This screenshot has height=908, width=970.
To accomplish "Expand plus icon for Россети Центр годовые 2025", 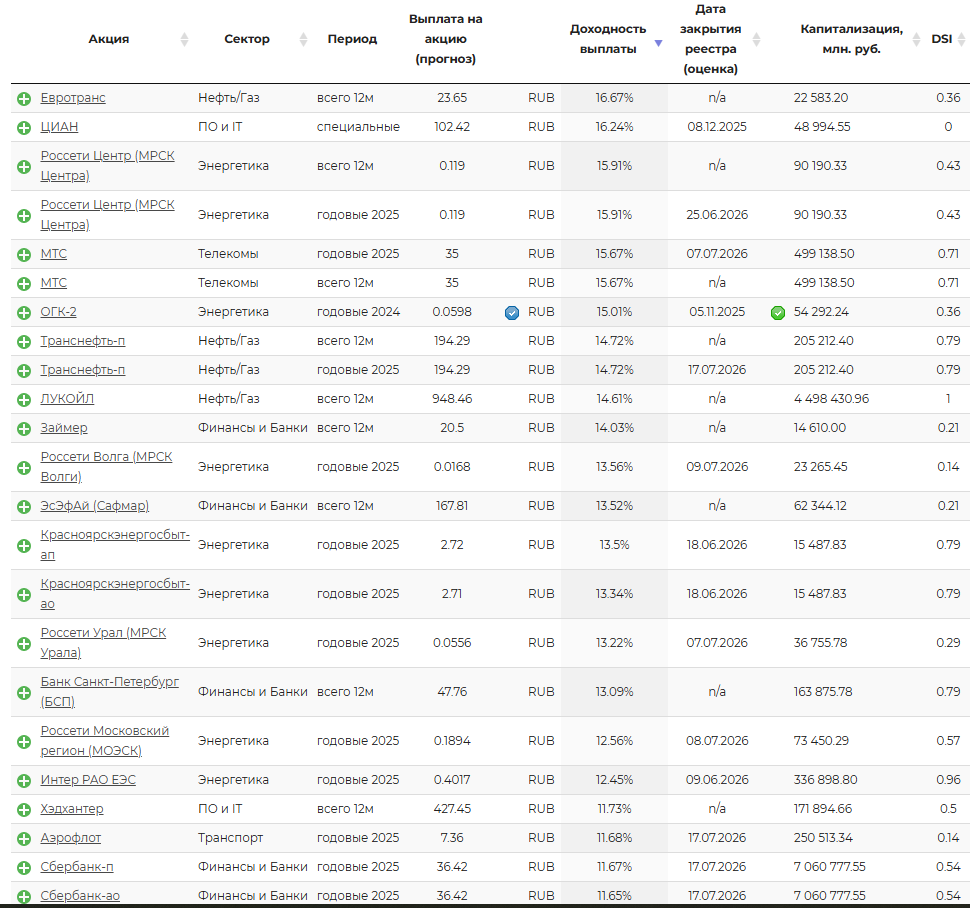I will coord(24,216).
